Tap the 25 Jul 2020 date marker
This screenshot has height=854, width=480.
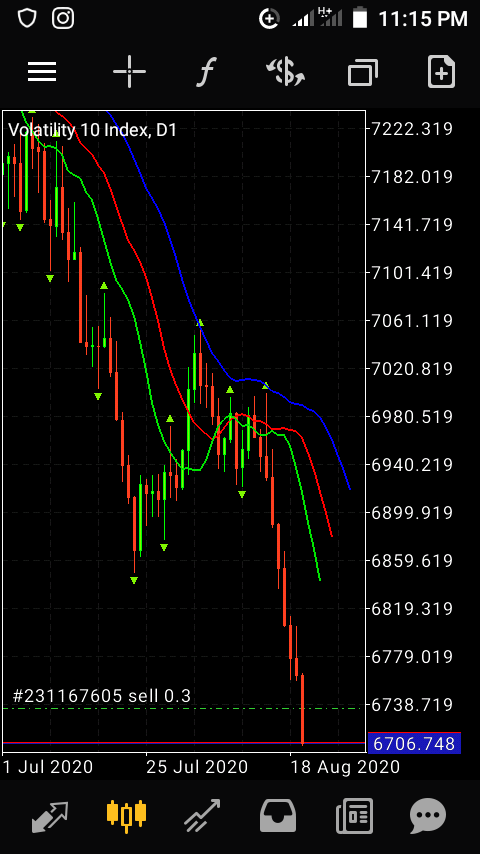coord(197,767)
